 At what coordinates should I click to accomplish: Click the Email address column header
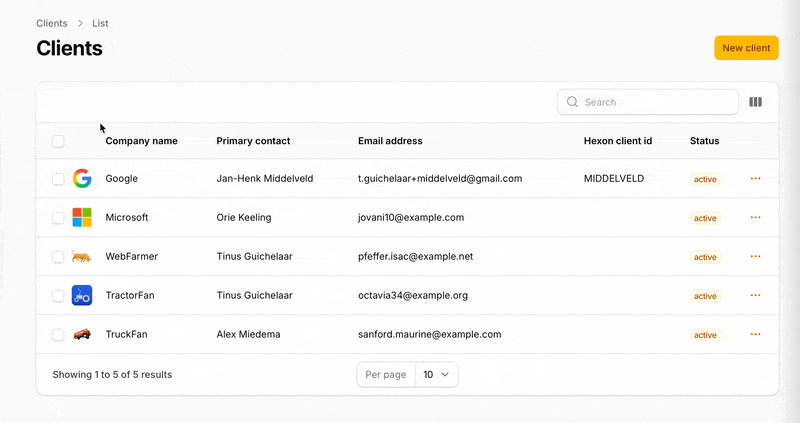click(x=390, y=141)
